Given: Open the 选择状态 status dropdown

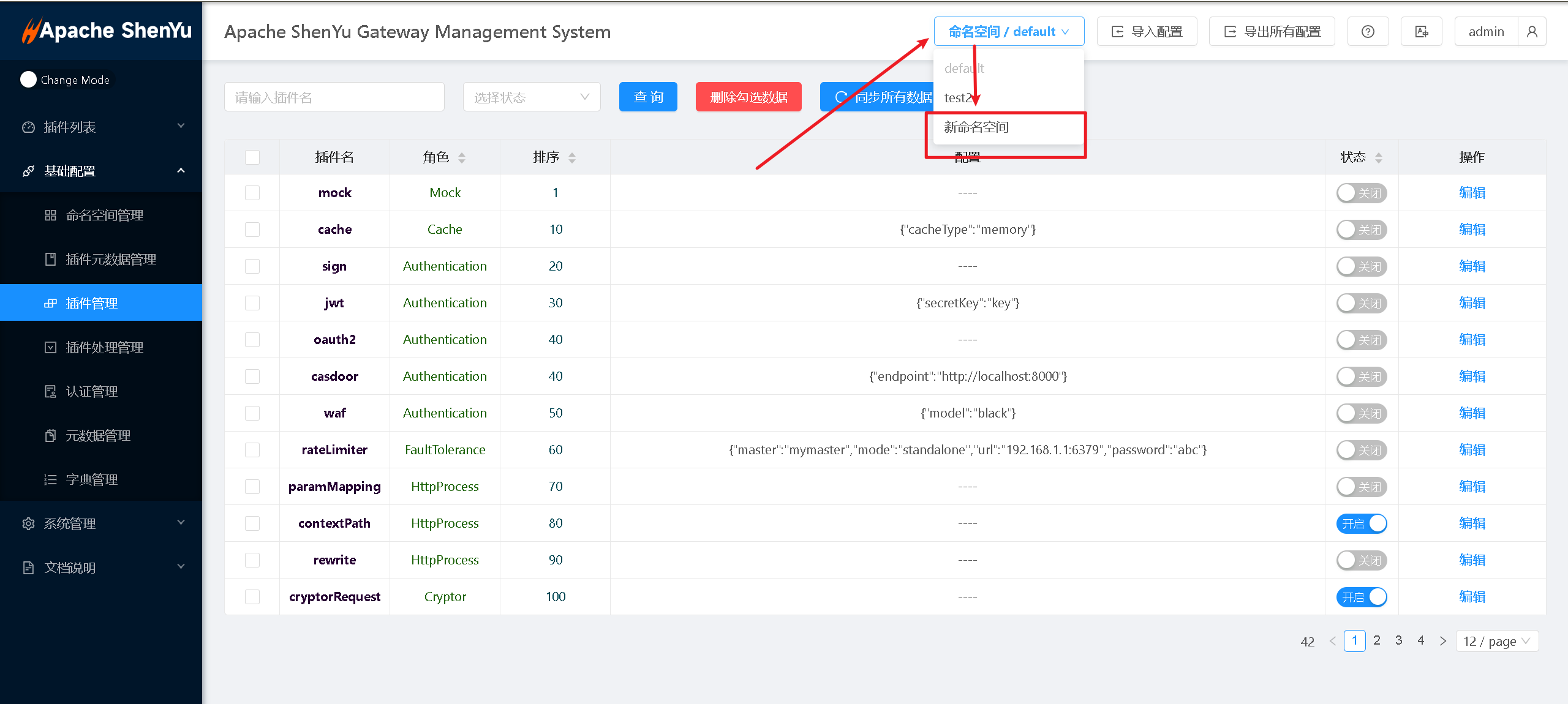Looking at the screenshot, I should (x=531, y=97).
